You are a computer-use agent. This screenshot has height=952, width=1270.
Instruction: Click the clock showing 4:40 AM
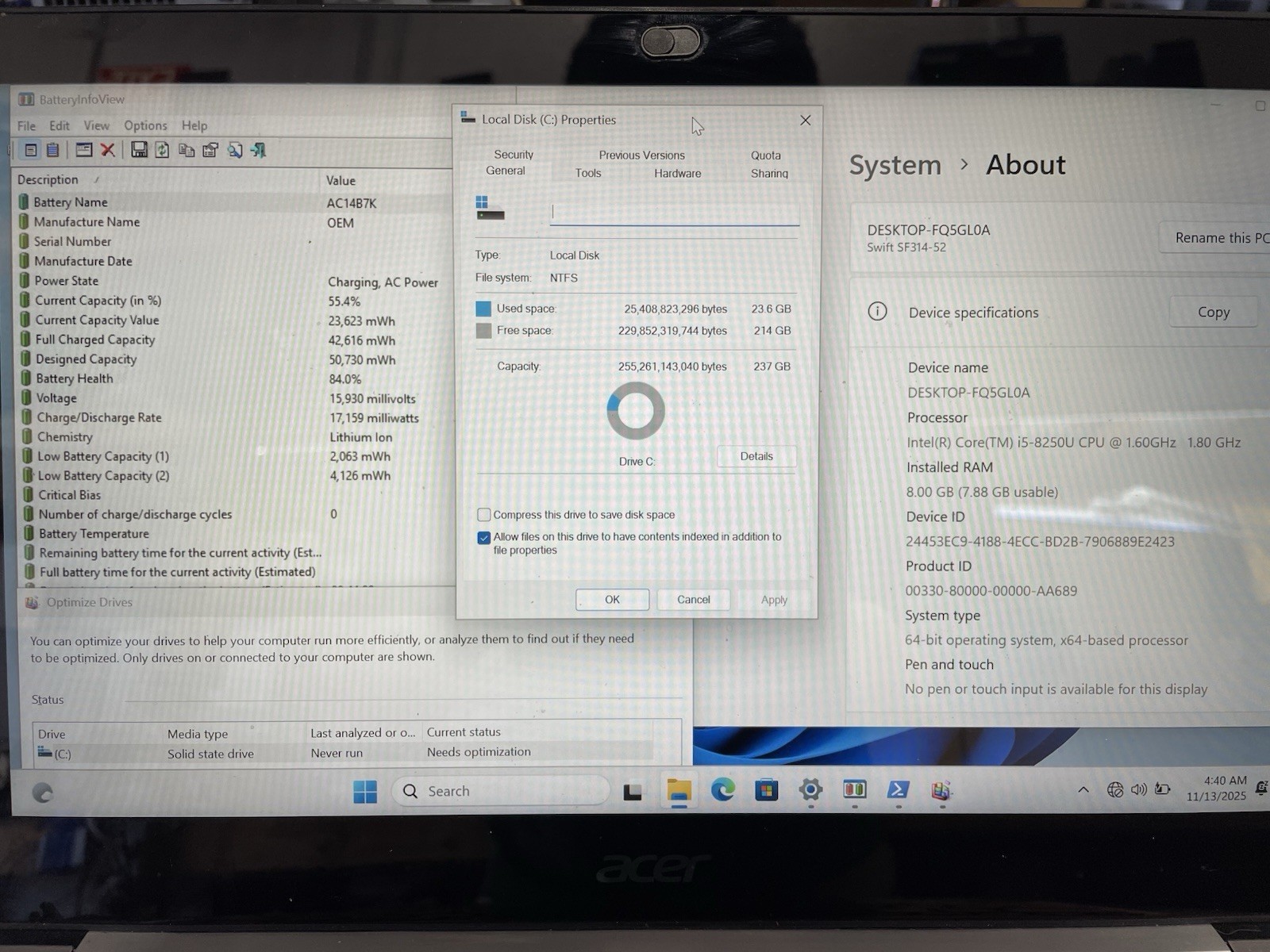point(1218,788)
